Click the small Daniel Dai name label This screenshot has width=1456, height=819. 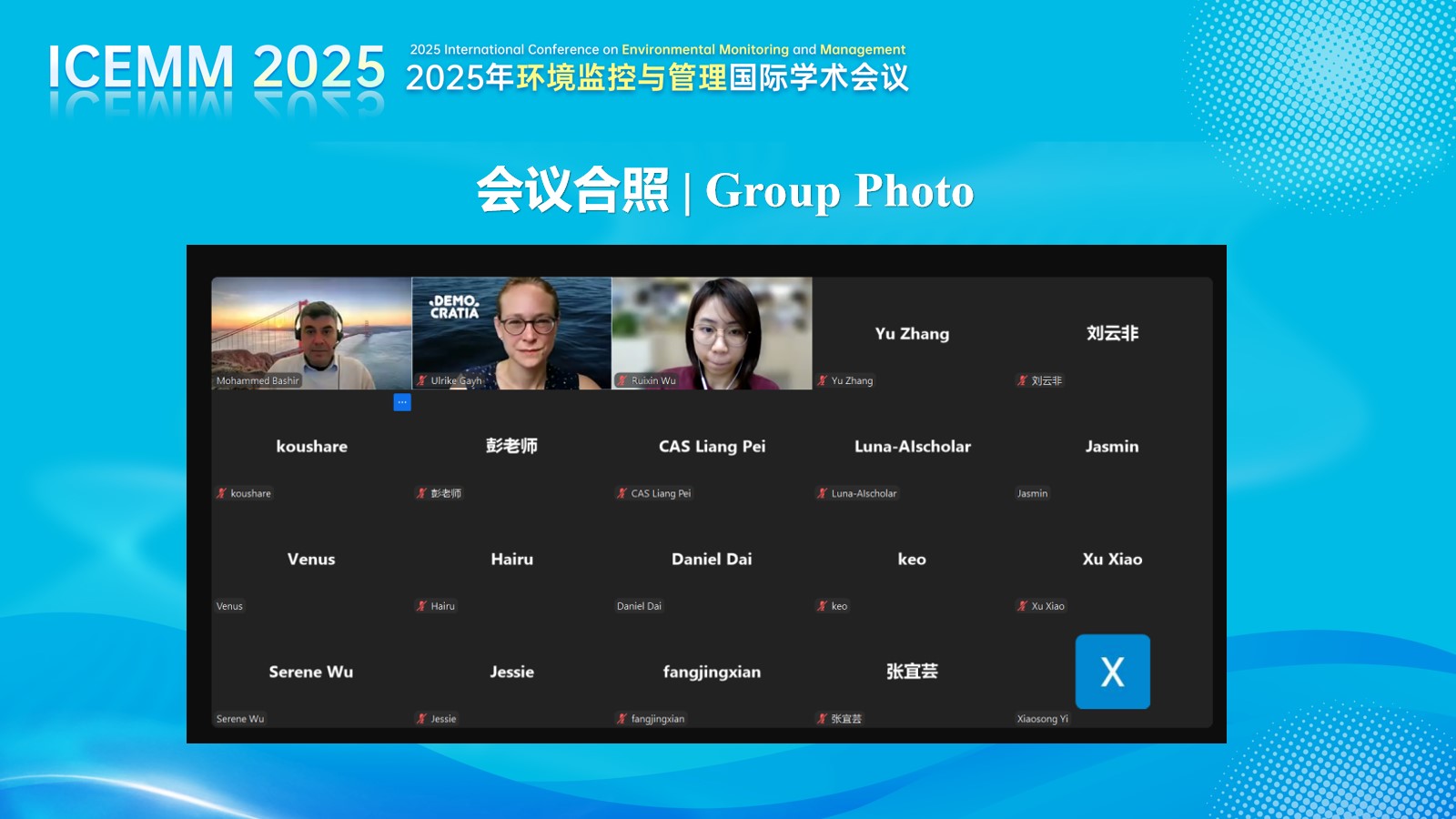click(x=639, y=606)
